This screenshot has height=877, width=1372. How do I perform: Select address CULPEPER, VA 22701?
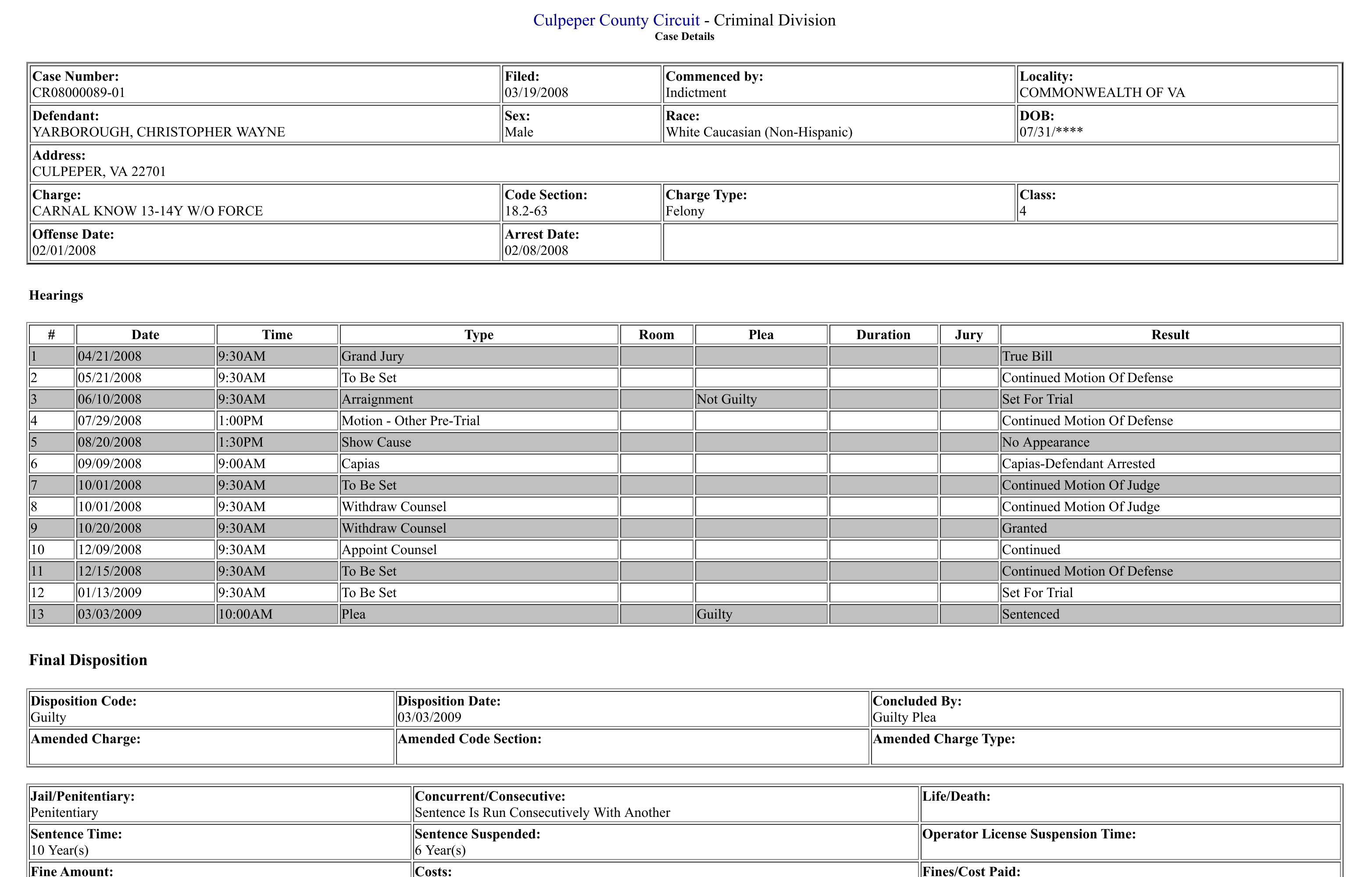[x=99, y=172]
